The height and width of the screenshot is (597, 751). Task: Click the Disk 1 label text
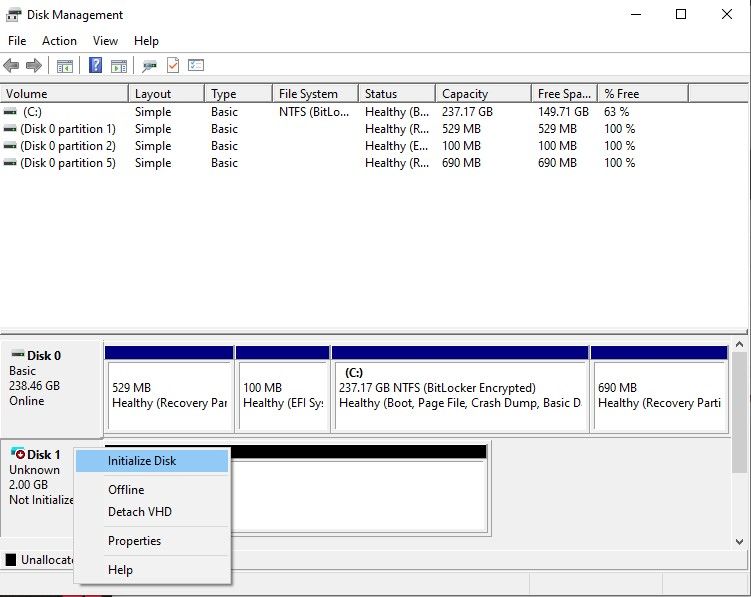coord(44,454)
